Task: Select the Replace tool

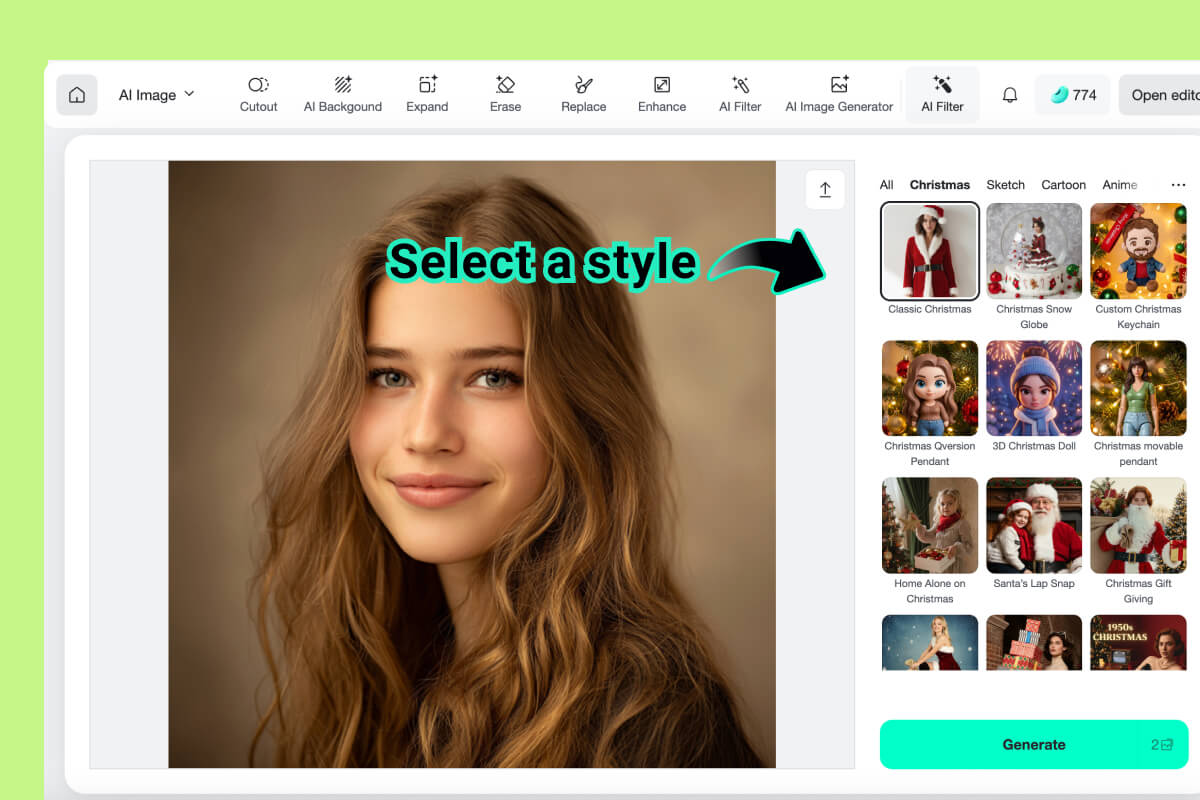Action: click(583, 95)
